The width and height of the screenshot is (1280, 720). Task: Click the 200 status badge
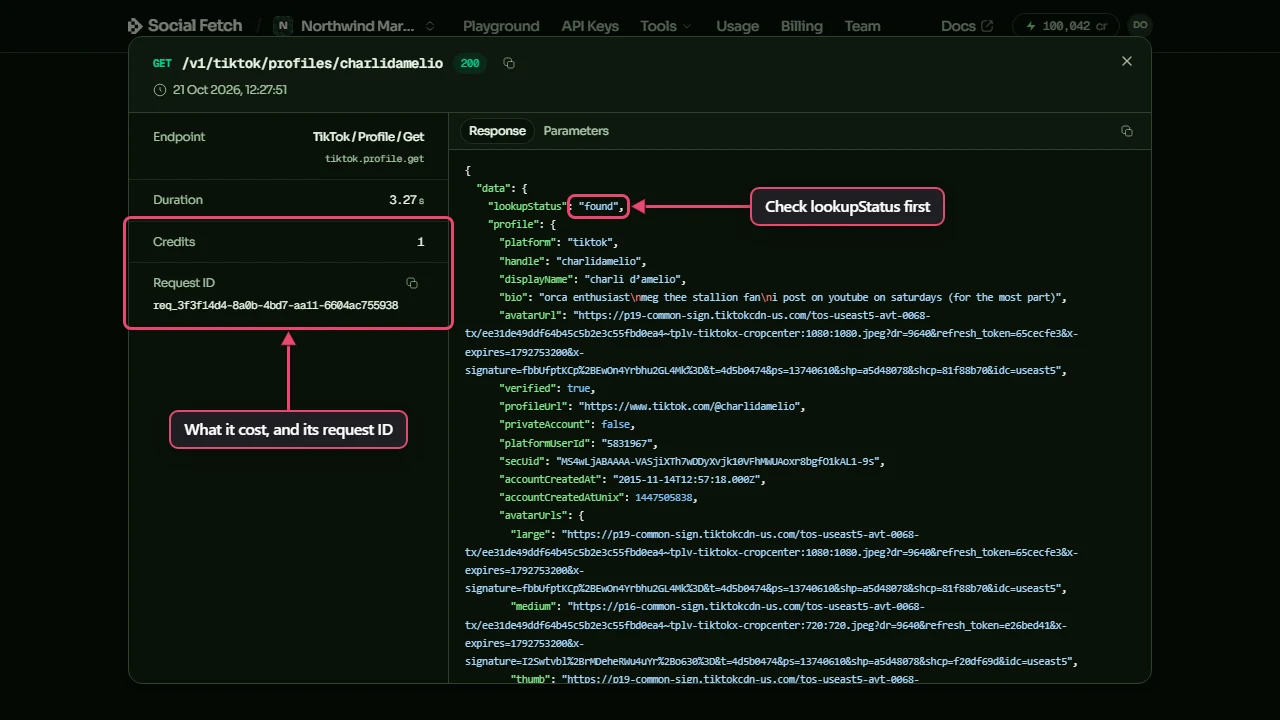pyautogui.click(x=470, y=64)
